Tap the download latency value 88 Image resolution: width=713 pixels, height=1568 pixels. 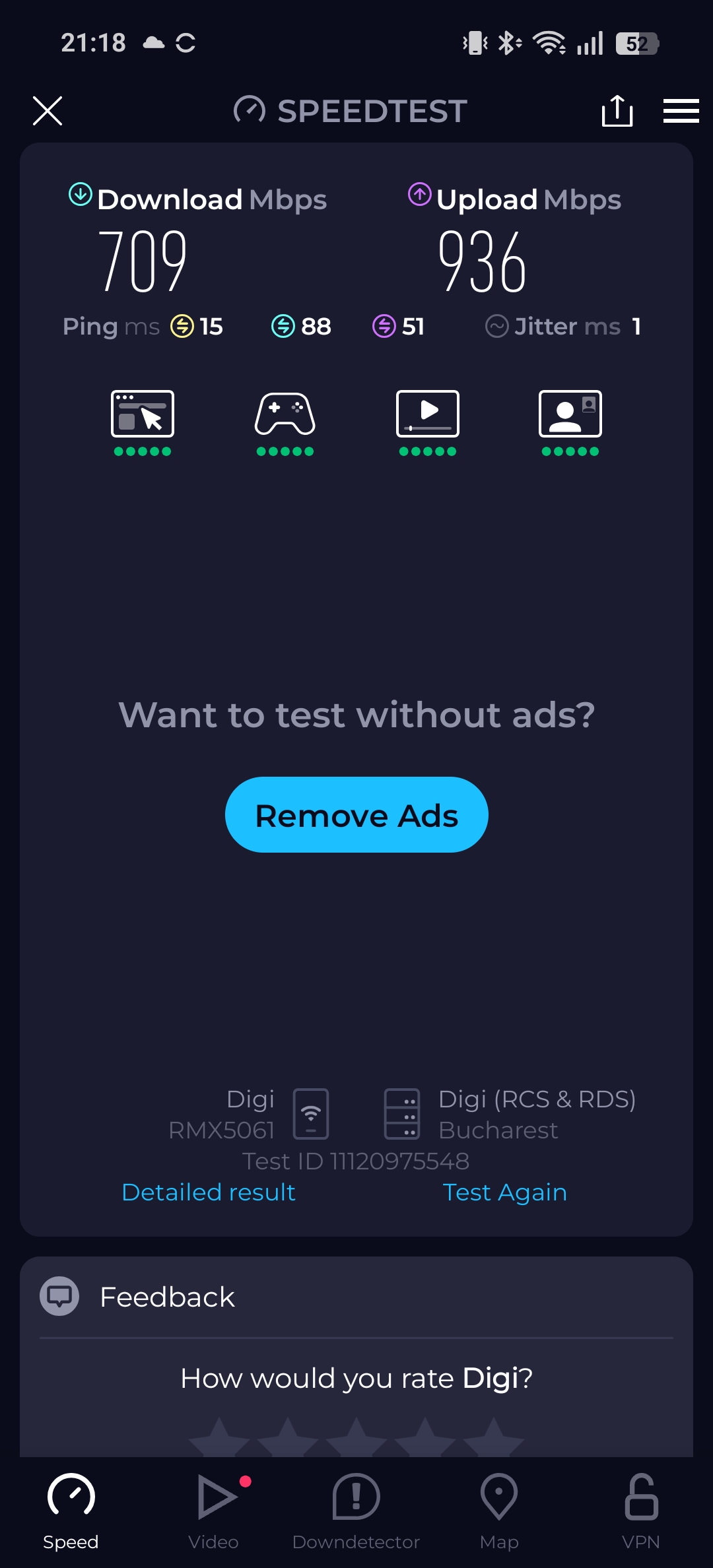[316, 326]
